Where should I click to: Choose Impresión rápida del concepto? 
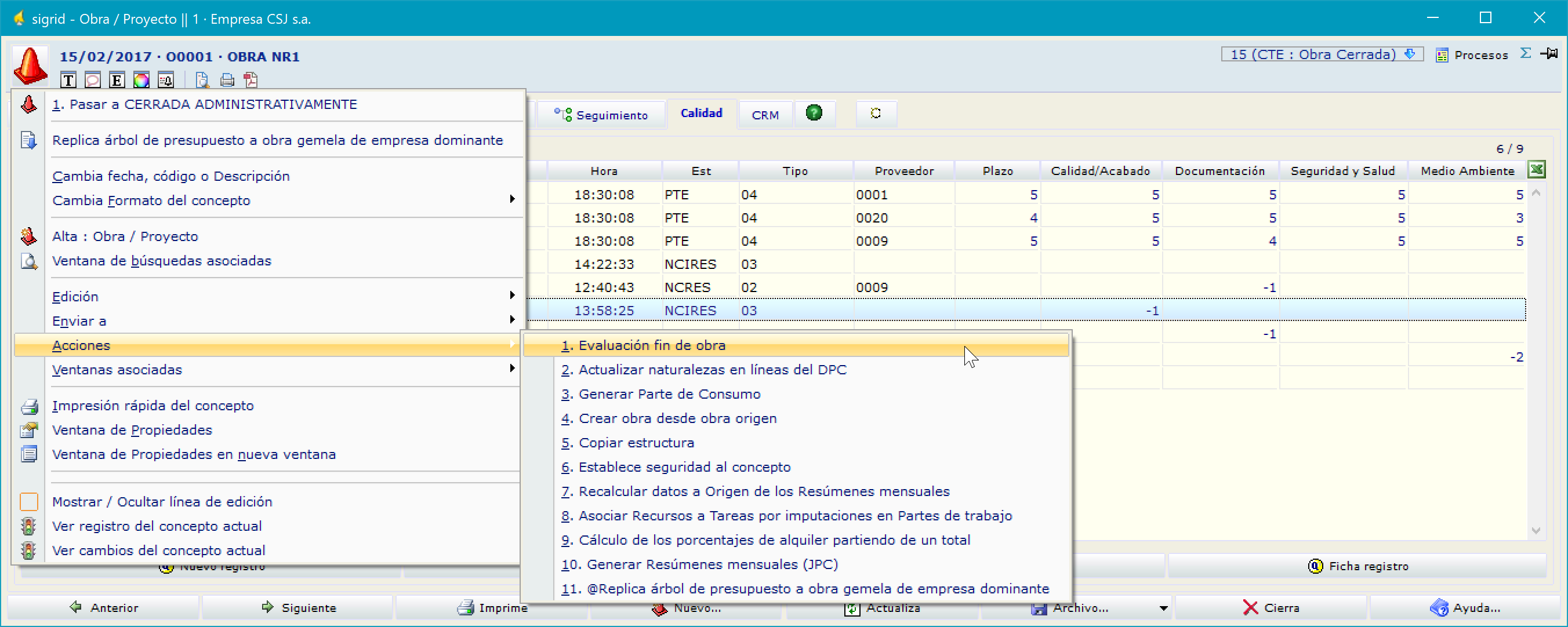pyautogui.click(x=268, y=406)
